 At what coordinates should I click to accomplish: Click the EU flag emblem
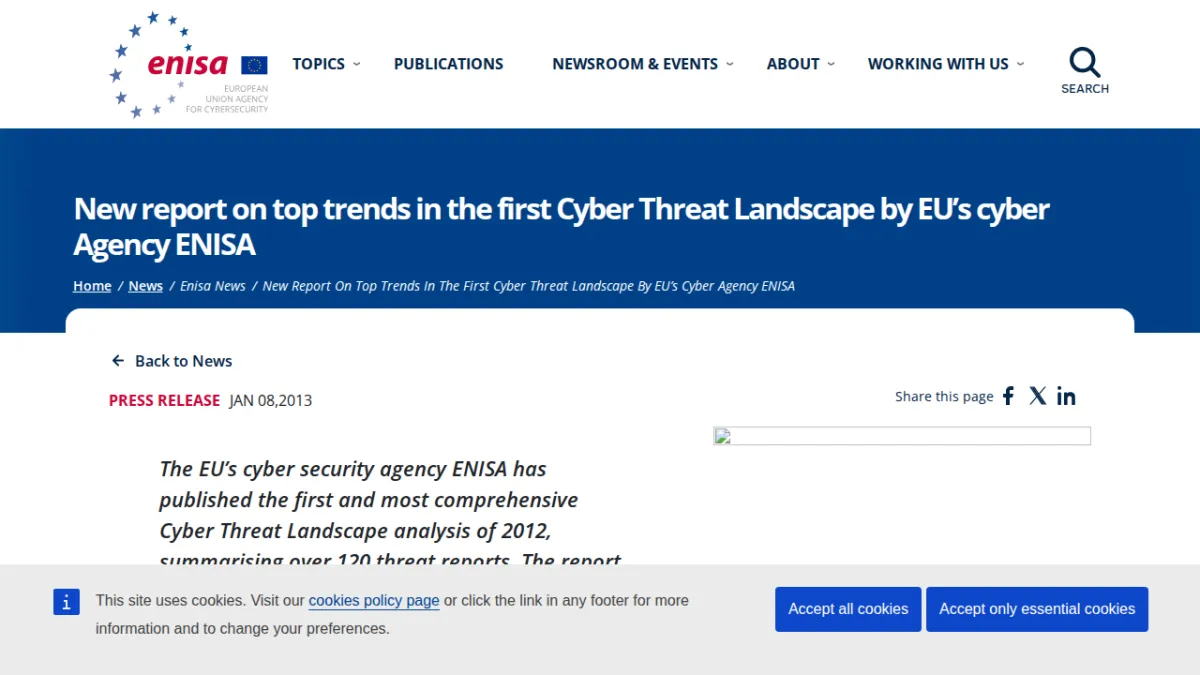point(254,65)
